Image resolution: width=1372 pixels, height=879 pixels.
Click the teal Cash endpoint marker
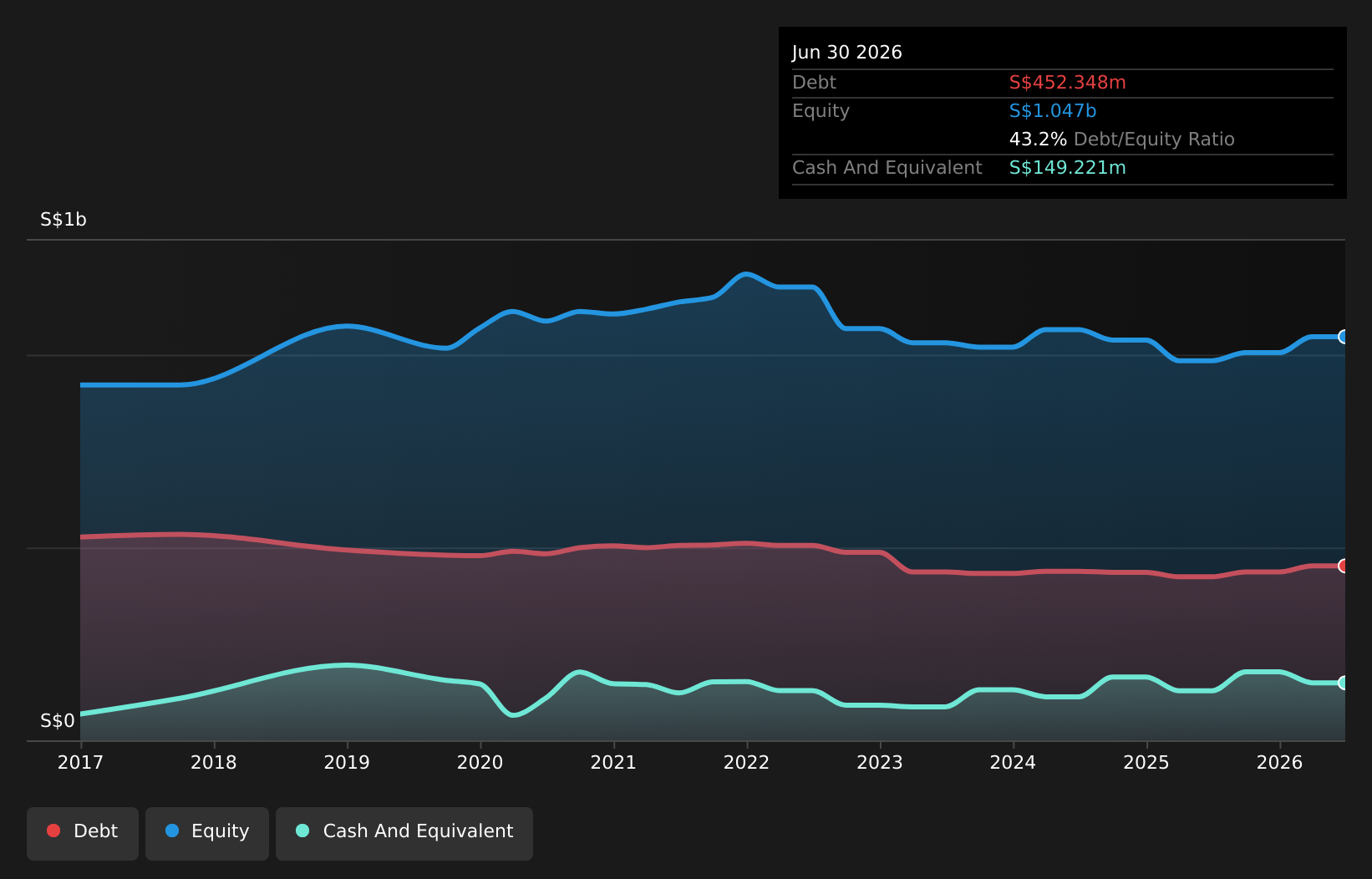click(x=1344, y=683)
